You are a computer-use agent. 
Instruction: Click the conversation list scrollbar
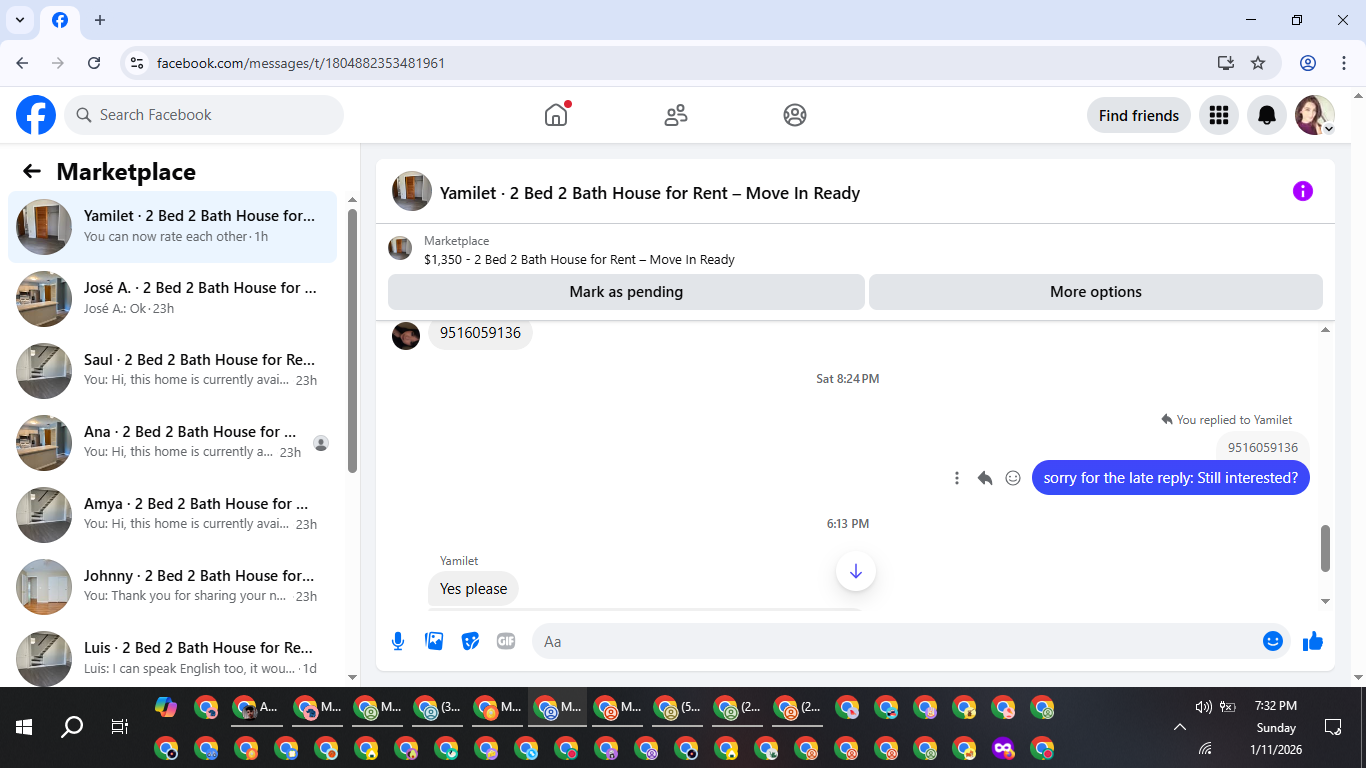pos(352,340)
